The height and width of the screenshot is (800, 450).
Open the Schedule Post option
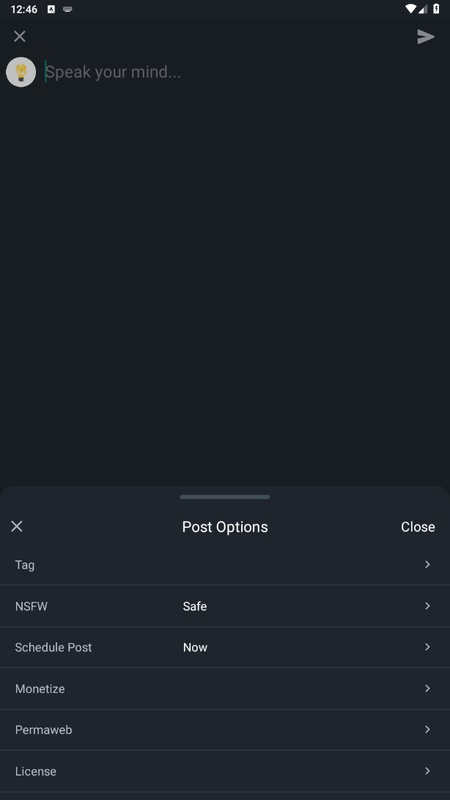click(x=225, y=647)
